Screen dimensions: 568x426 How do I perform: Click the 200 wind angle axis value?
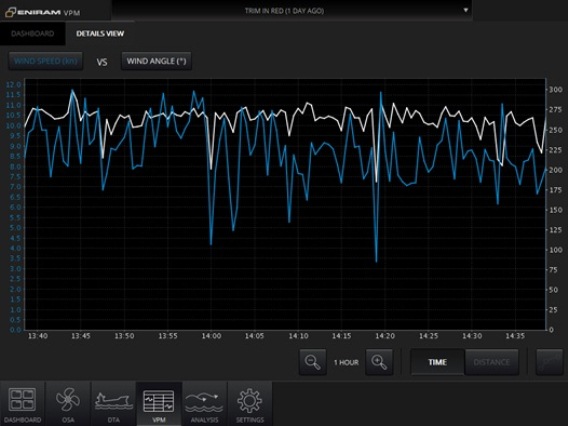[556, 170]
